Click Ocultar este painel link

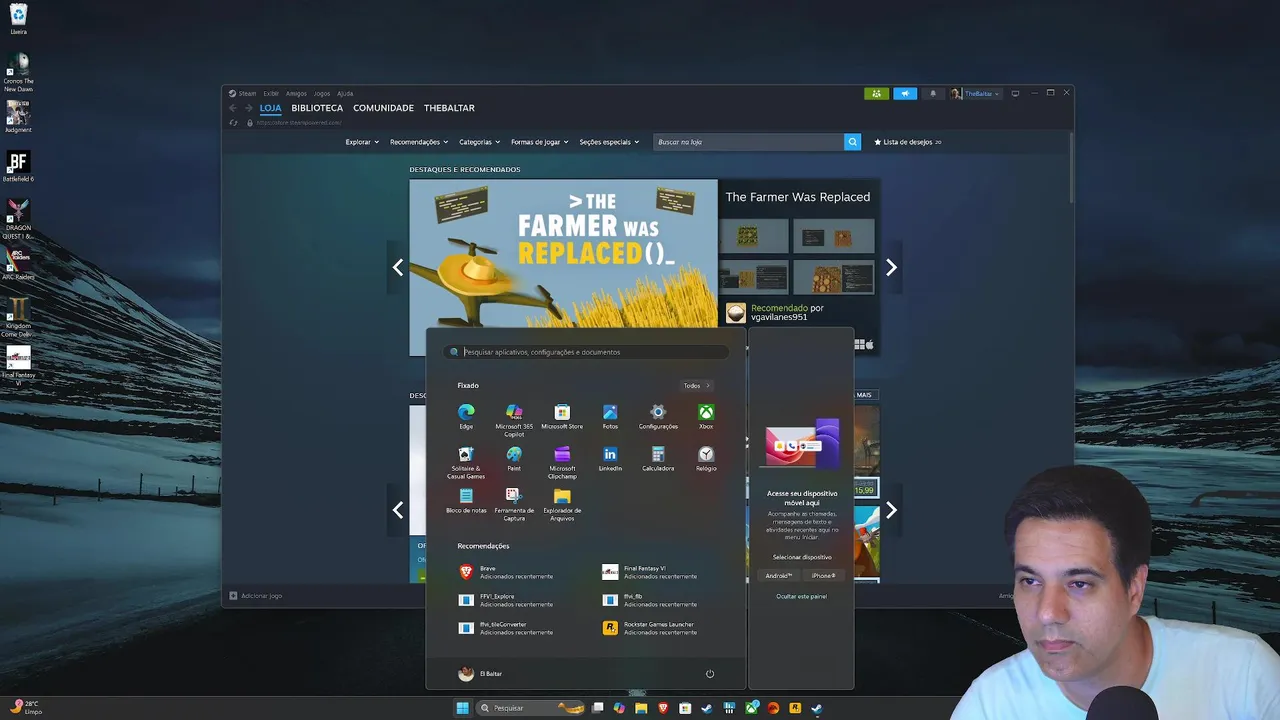point(801,596)
